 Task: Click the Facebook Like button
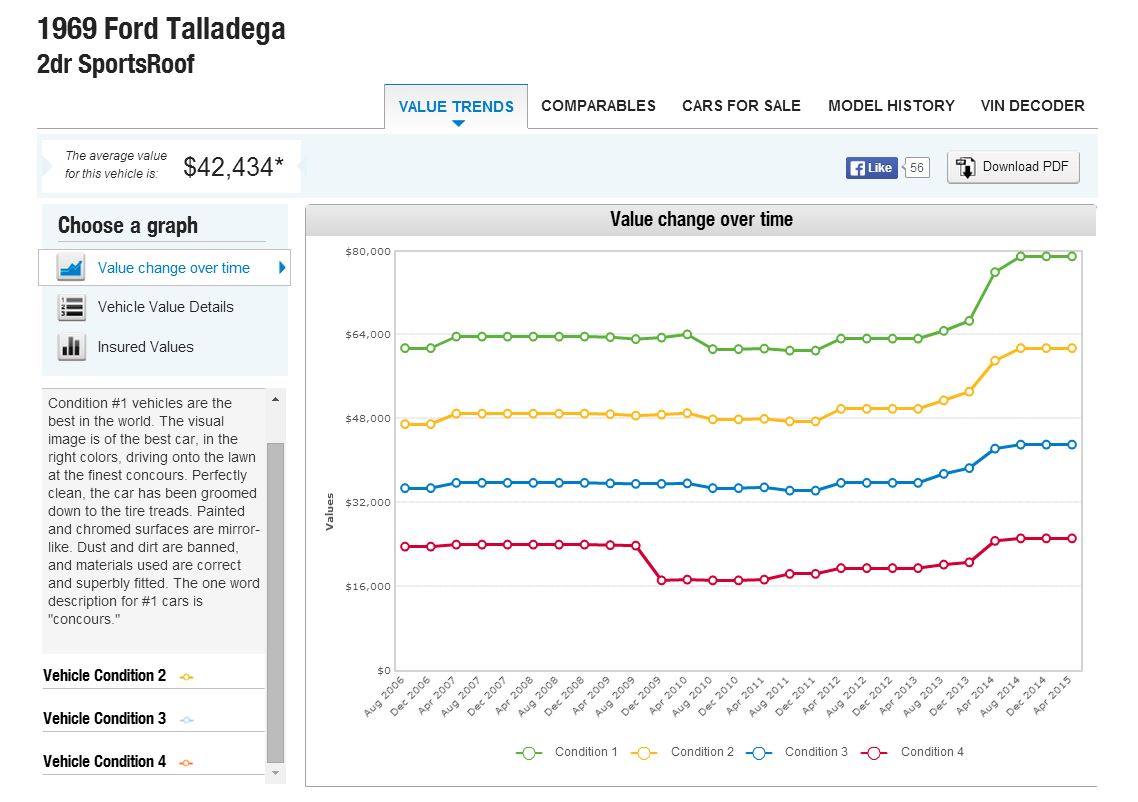(871, 168)
